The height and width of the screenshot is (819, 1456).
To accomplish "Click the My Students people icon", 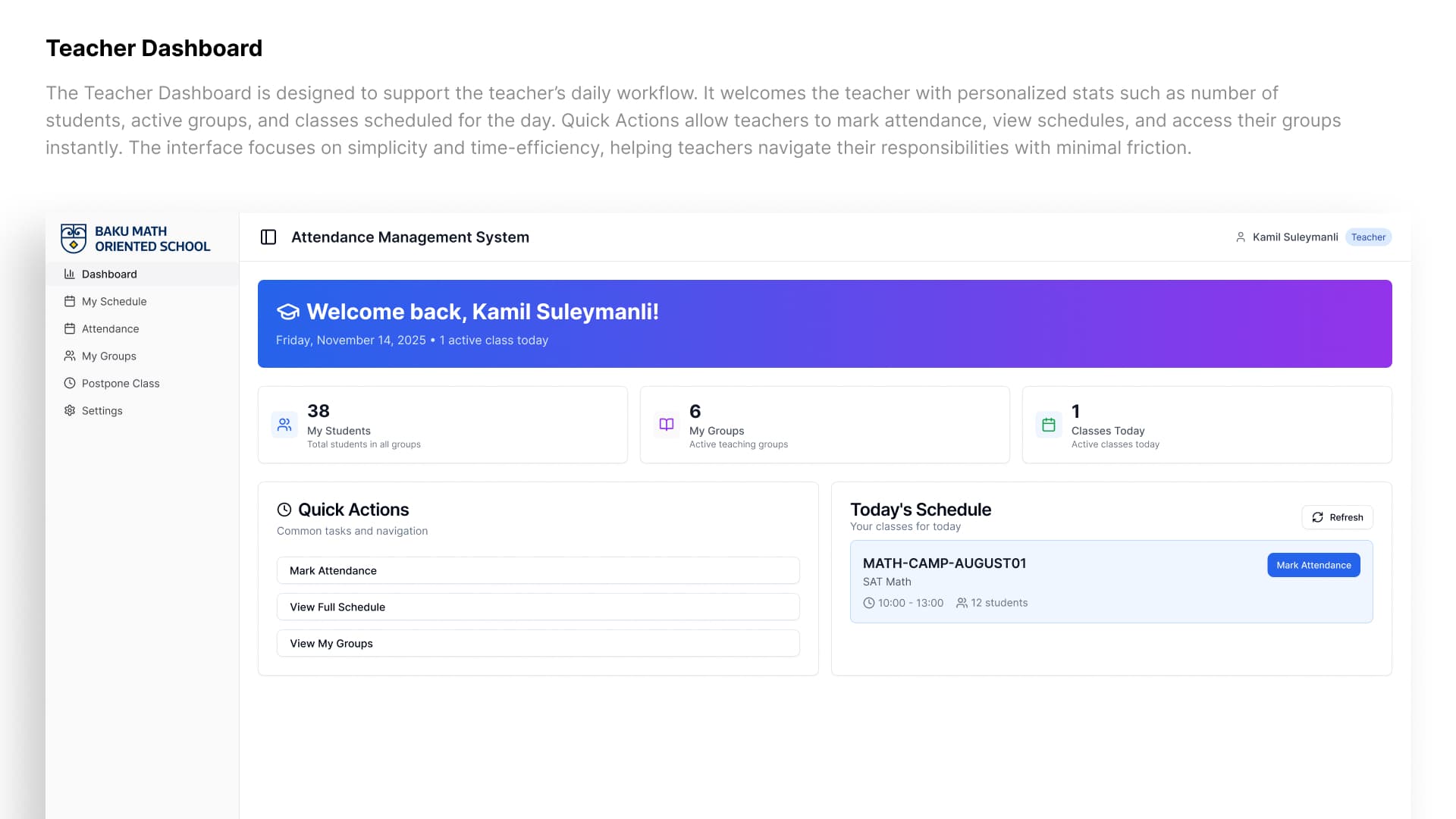I will tap(284, 425).
